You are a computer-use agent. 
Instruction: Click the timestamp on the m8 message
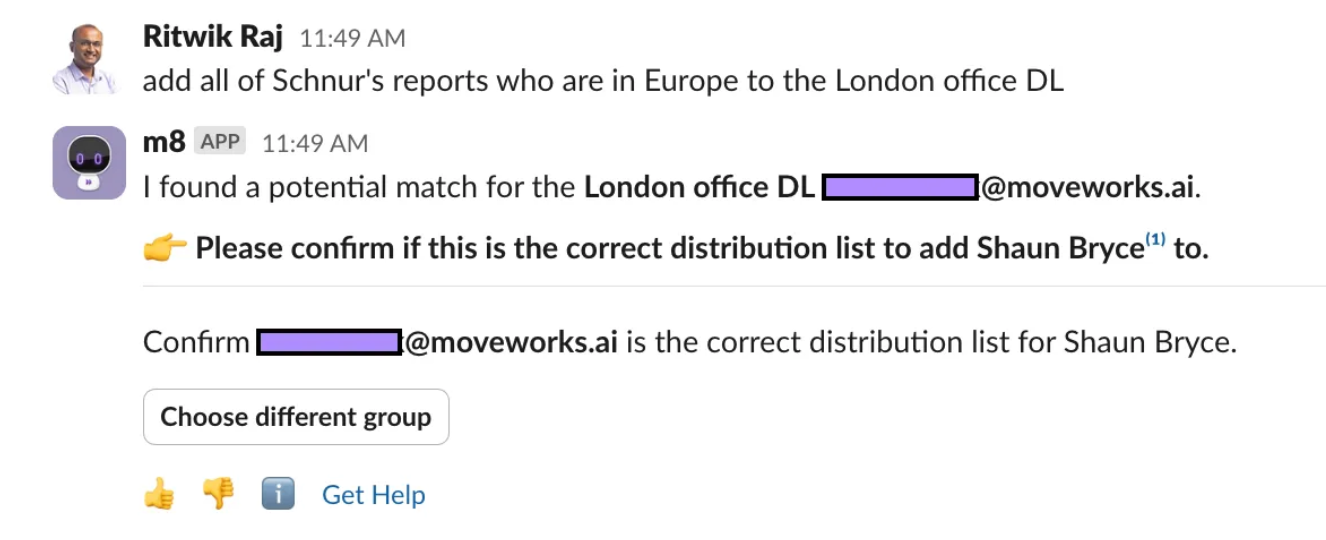(x=315, y=143)
